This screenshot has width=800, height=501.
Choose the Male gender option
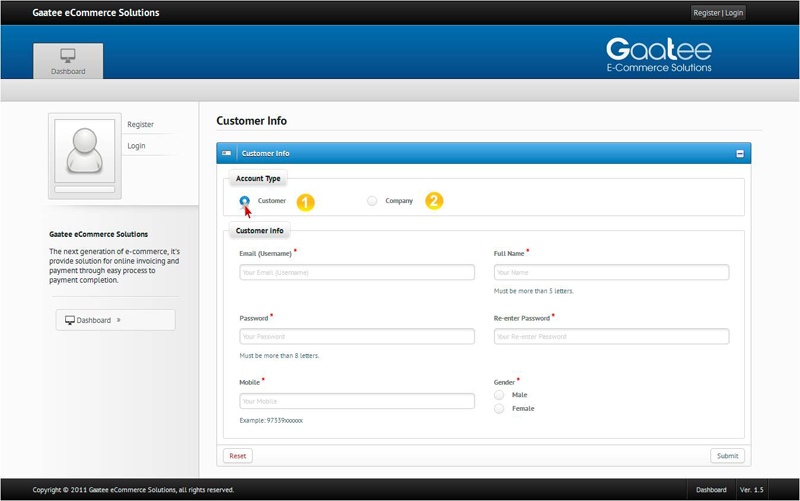point(499,395)
